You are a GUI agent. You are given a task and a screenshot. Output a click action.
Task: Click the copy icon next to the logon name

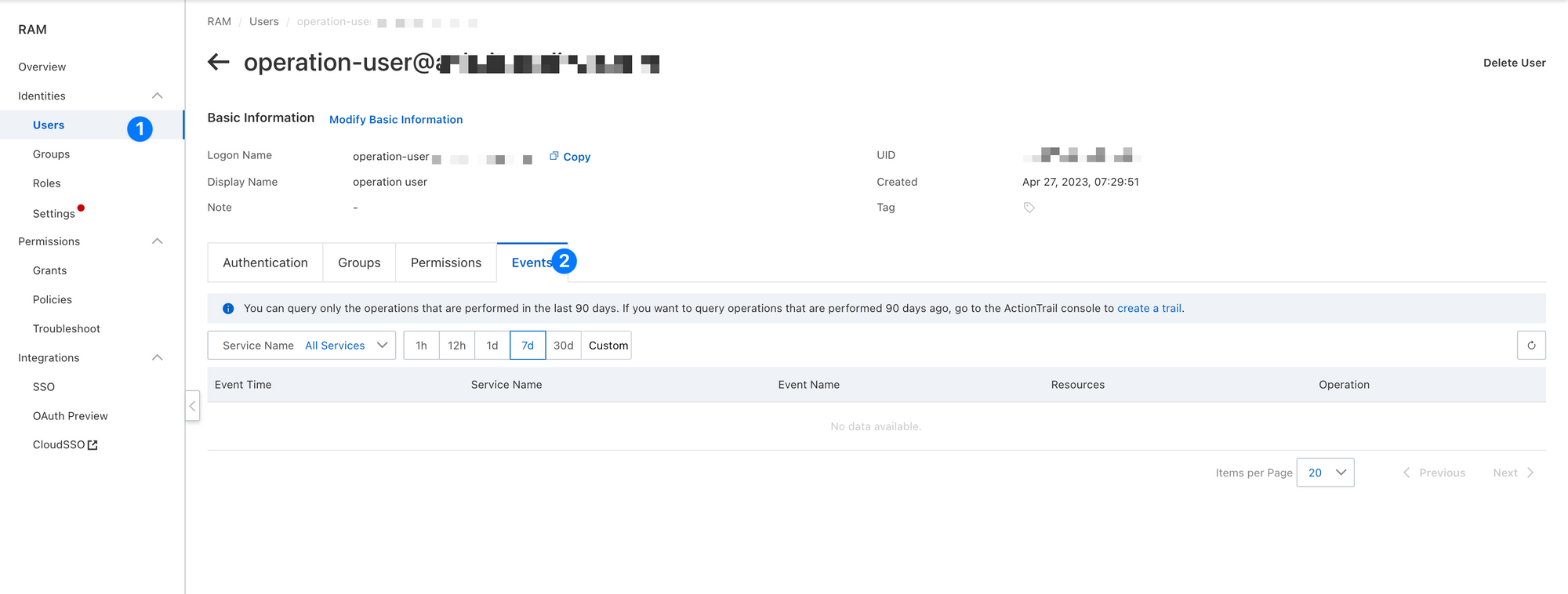coord(554,156)
